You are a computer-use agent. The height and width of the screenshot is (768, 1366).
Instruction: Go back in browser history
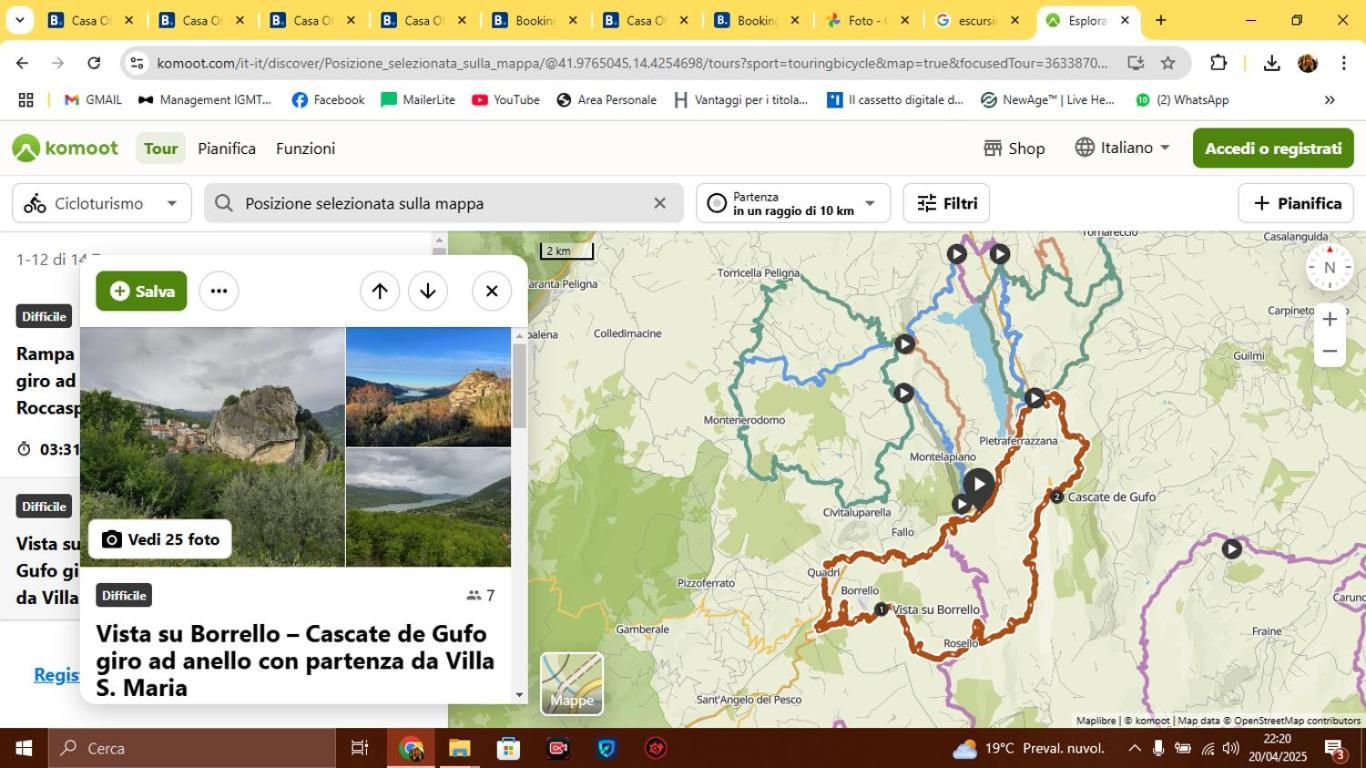[22, 63]
